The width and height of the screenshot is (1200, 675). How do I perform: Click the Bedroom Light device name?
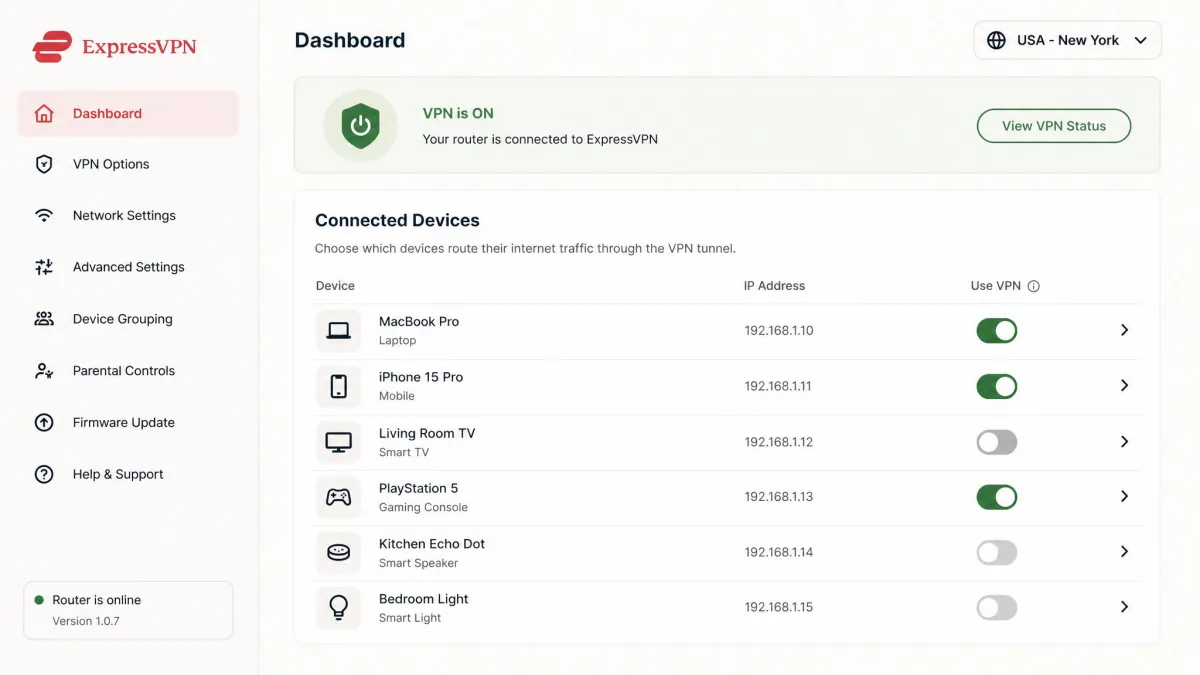(424, 599)
